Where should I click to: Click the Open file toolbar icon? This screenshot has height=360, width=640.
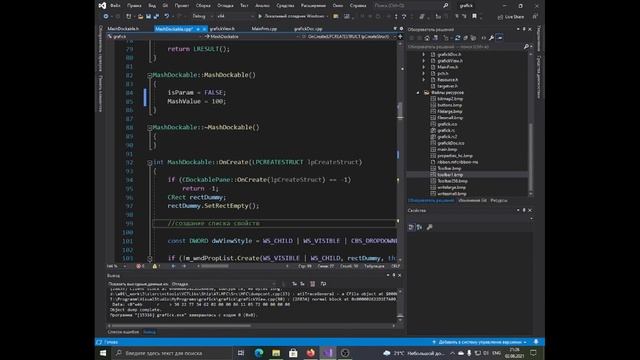140,16
